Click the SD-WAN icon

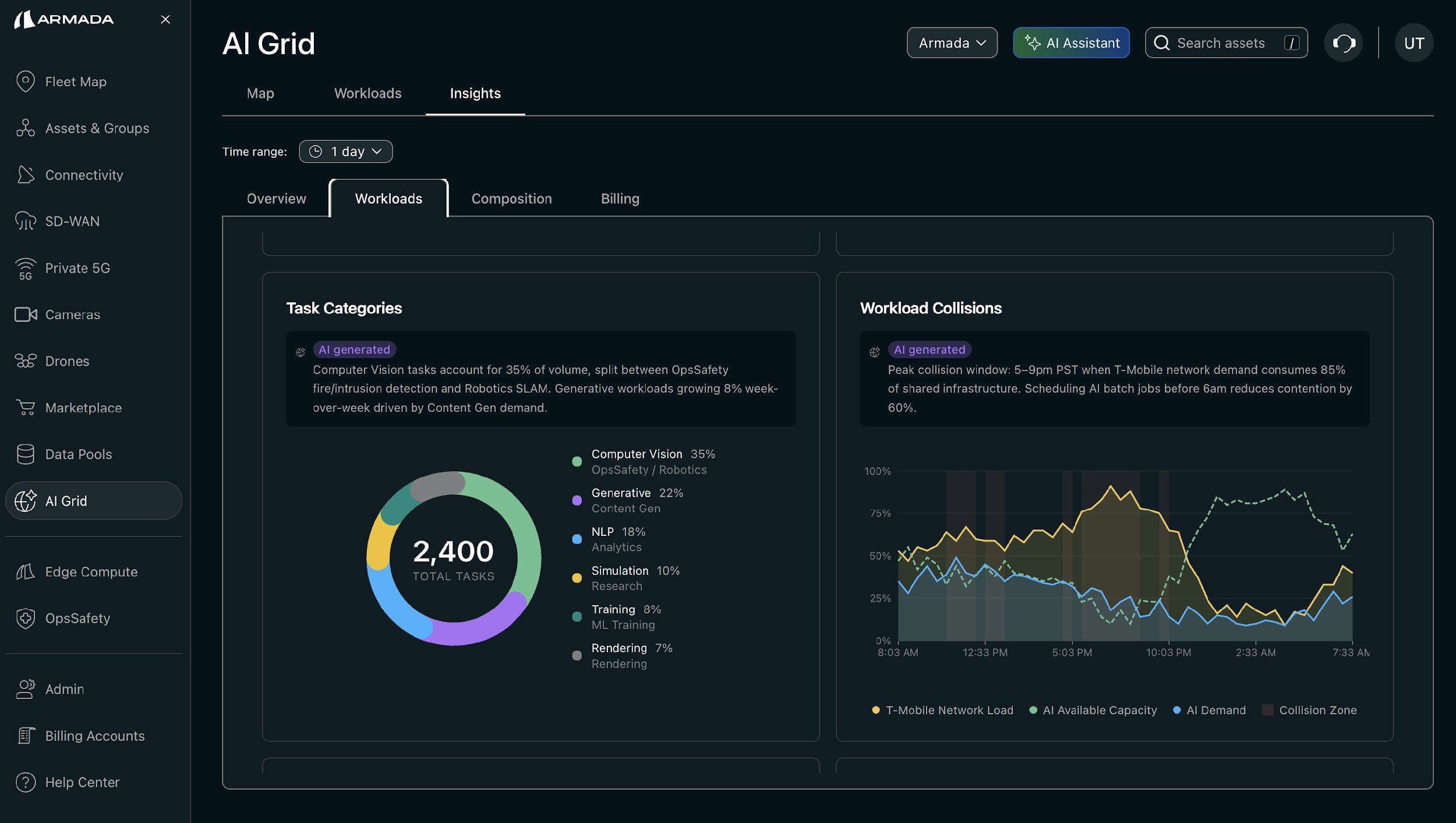pos(26,221)
